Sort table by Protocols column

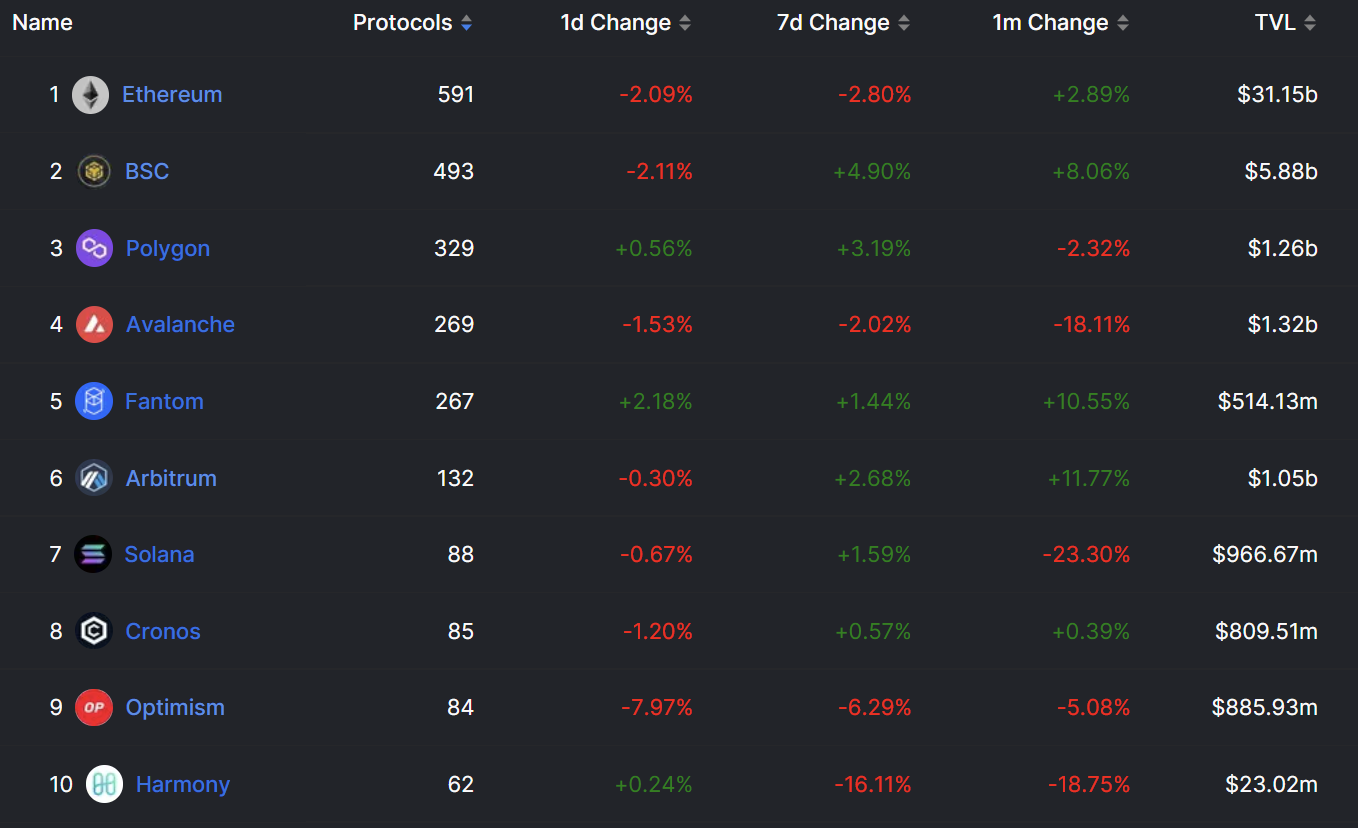[x=412, y=23]
